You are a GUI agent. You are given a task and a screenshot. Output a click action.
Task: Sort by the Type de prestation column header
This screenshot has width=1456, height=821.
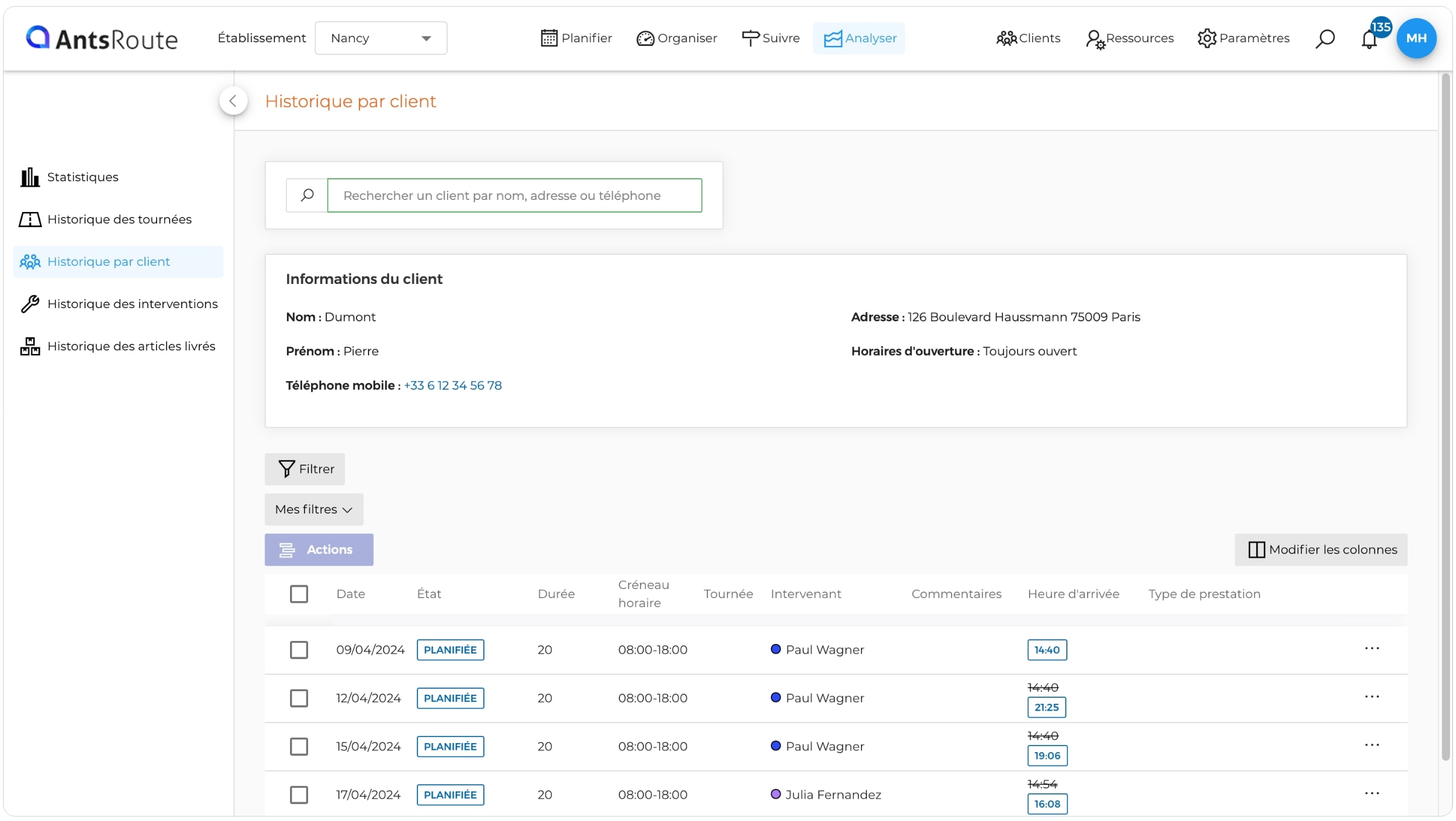tap(1204, 594)
